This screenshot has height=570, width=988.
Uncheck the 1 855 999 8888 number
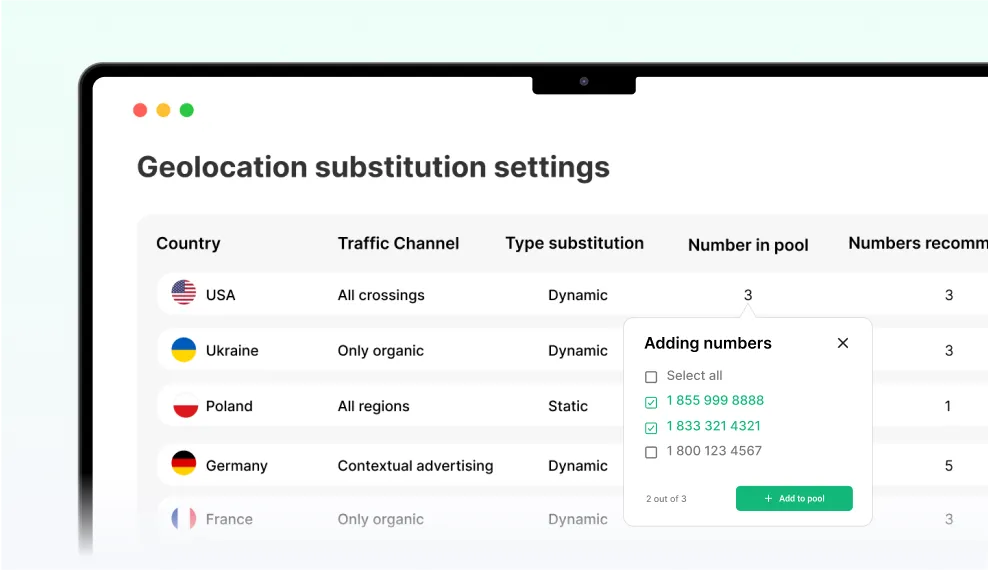pyautogui.click(x=651, y=402)
